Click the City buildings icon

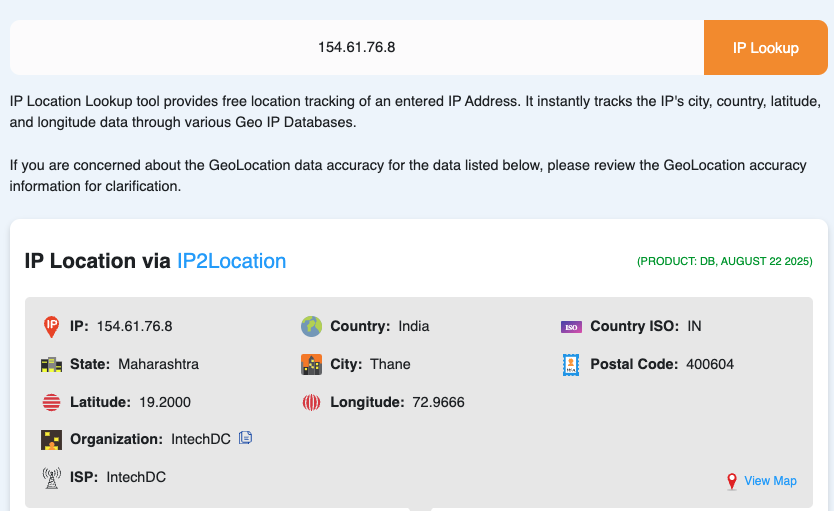coord(311,365)
